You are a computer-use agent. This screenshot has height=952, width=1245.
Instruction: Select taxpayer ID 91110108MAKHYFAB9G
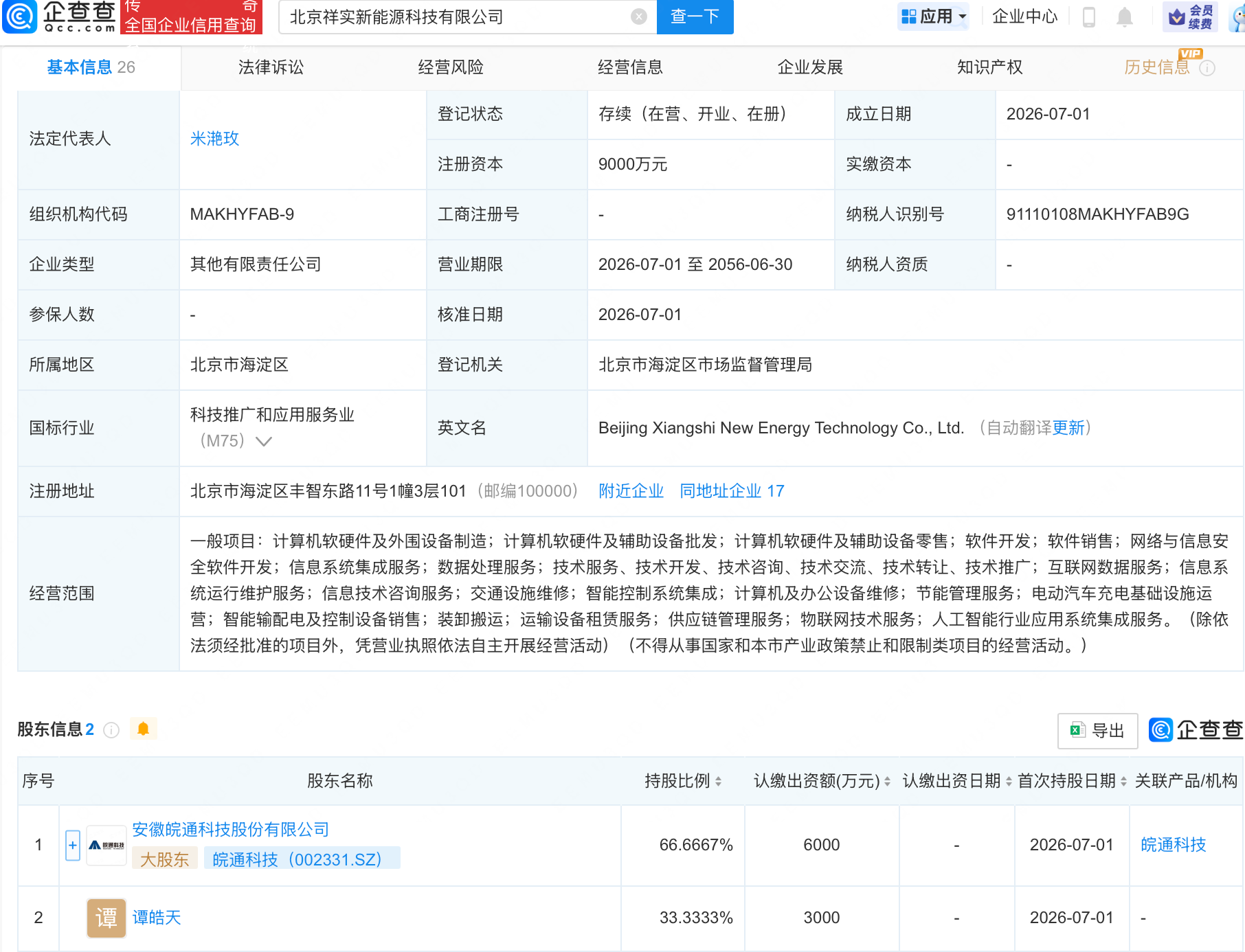click(1097, 214)
